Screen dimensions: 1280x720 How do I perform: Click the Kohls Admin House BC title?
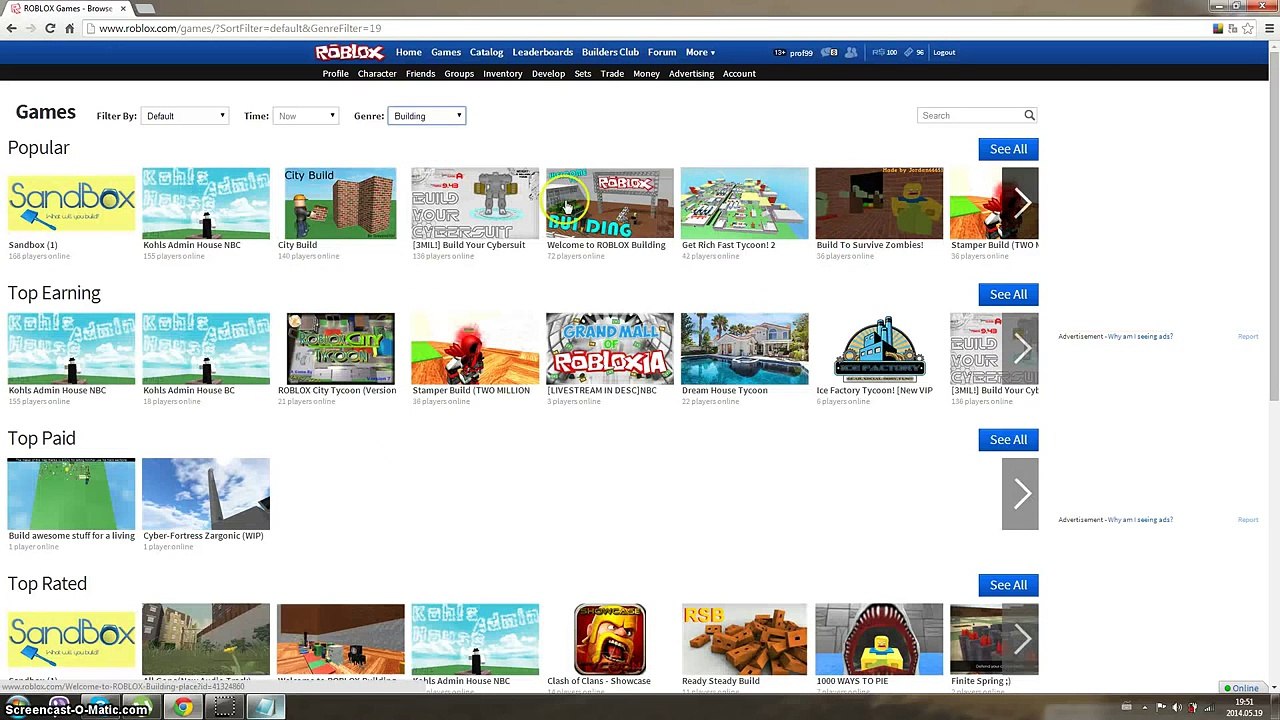click(189, 390)
